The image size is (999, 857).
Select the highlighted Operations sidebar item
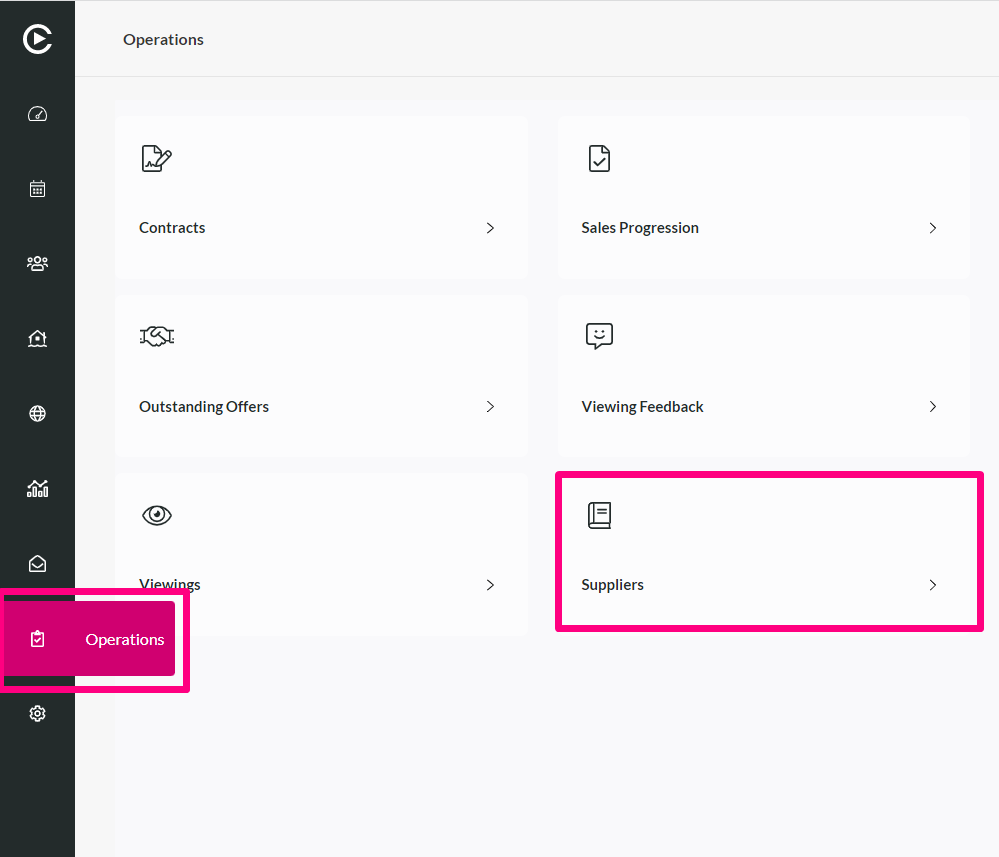pyautogui.click(x=90, y=638)
